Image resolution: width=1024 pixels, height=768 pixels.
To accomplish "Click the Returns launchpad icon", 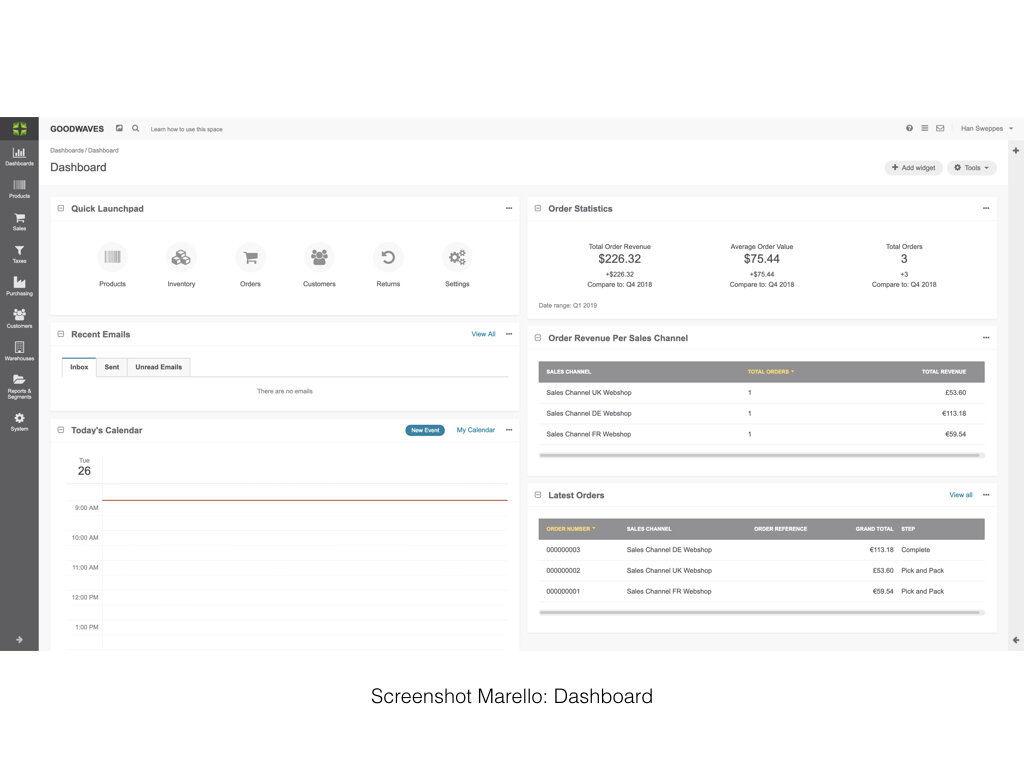I will pyautogui.click(x=388, y=258).
